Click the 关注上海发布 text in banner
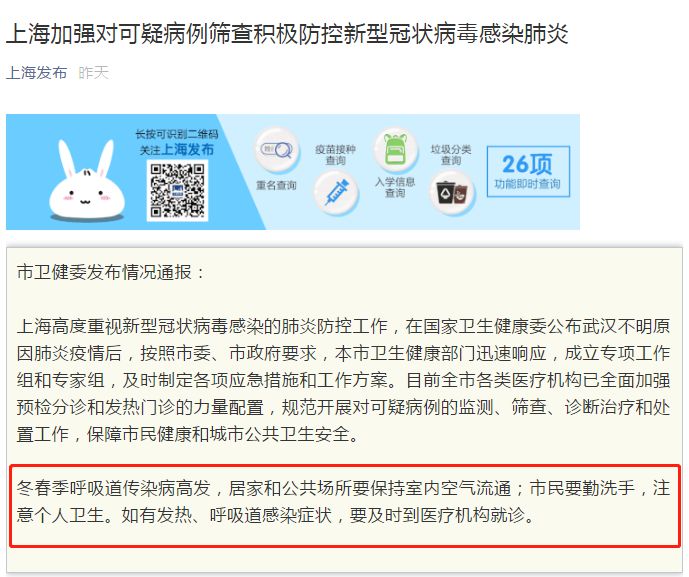Screen dimensions: 689x577 coord(177,150)
